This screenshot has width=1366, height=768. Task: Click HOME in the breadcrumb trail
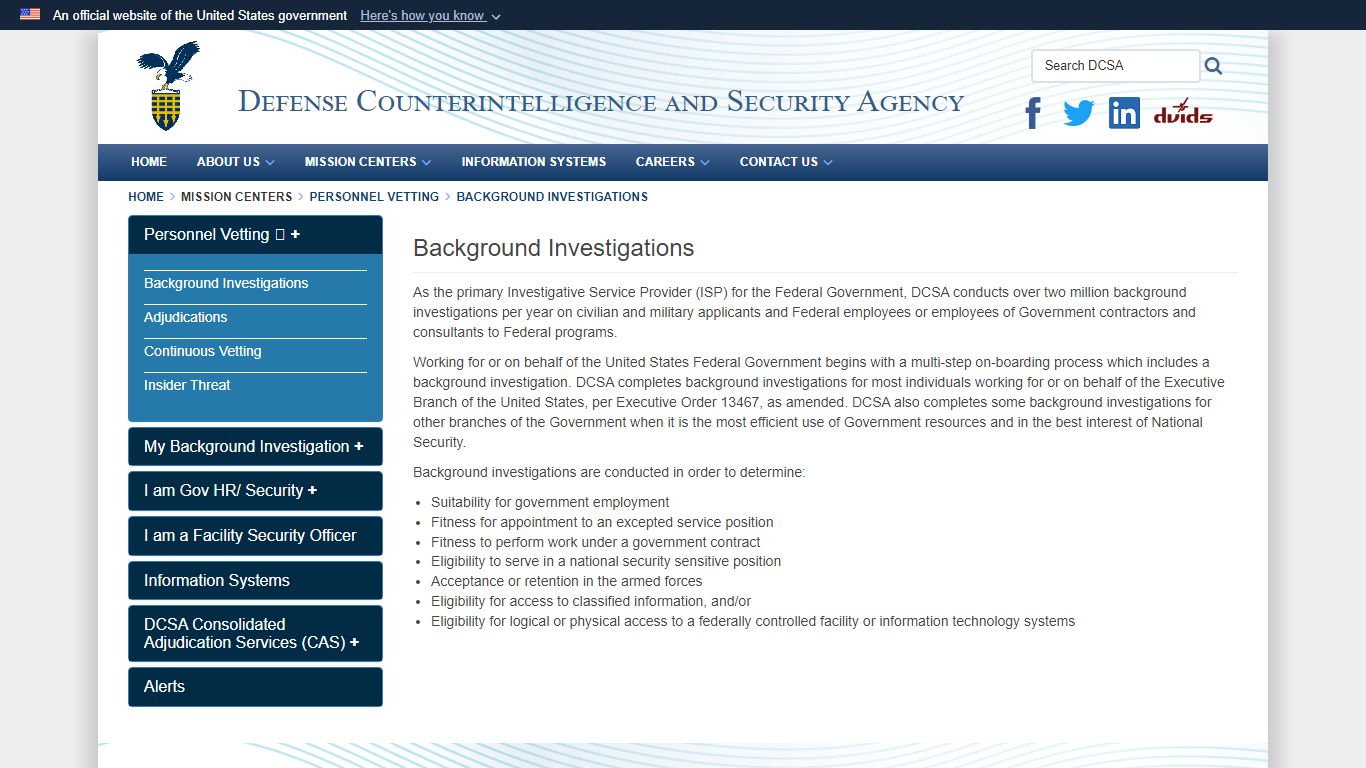[x=146, y=197]
